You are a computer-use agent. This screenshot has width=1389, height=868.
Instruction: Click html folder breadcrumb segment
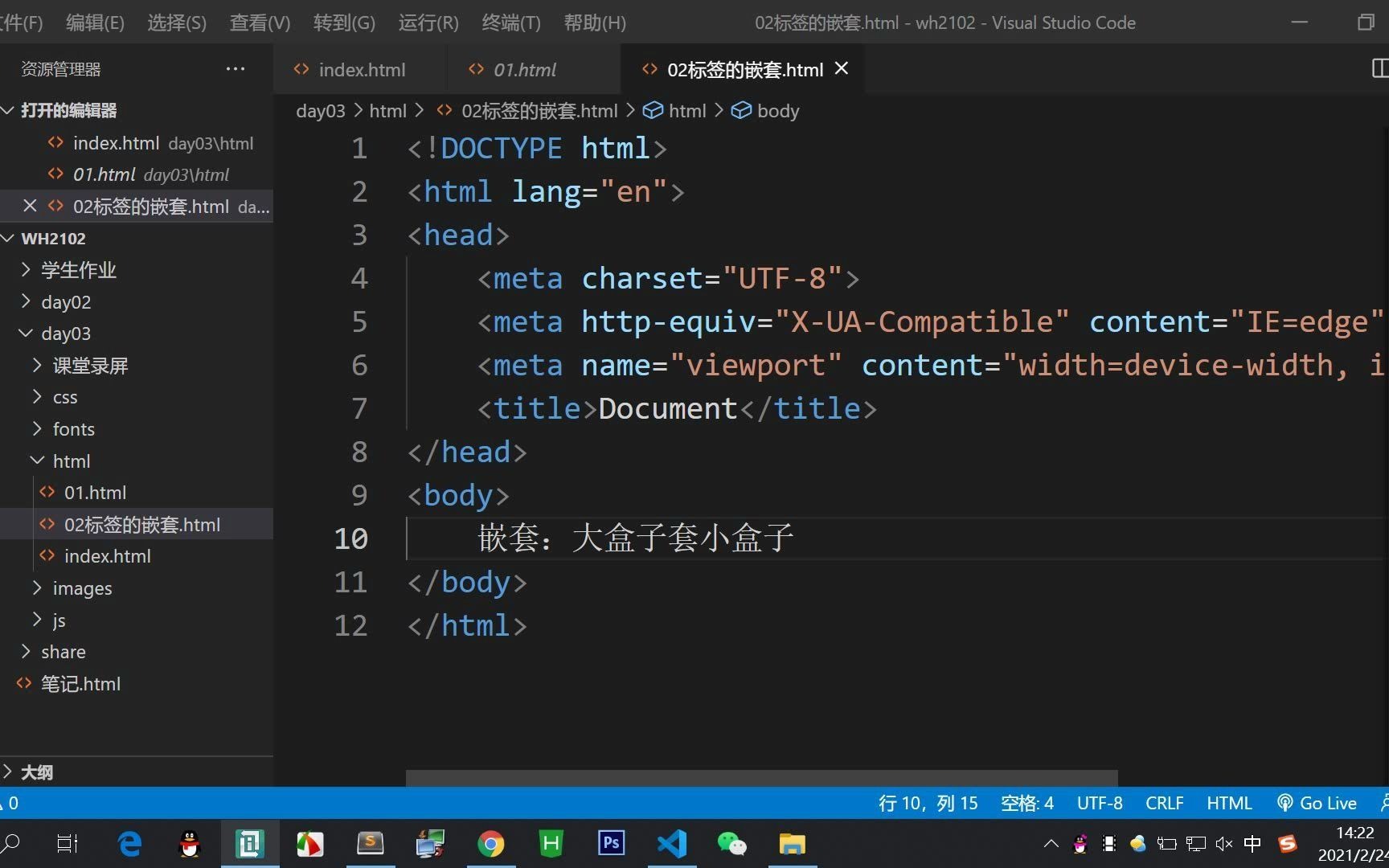tap(387, 111)
